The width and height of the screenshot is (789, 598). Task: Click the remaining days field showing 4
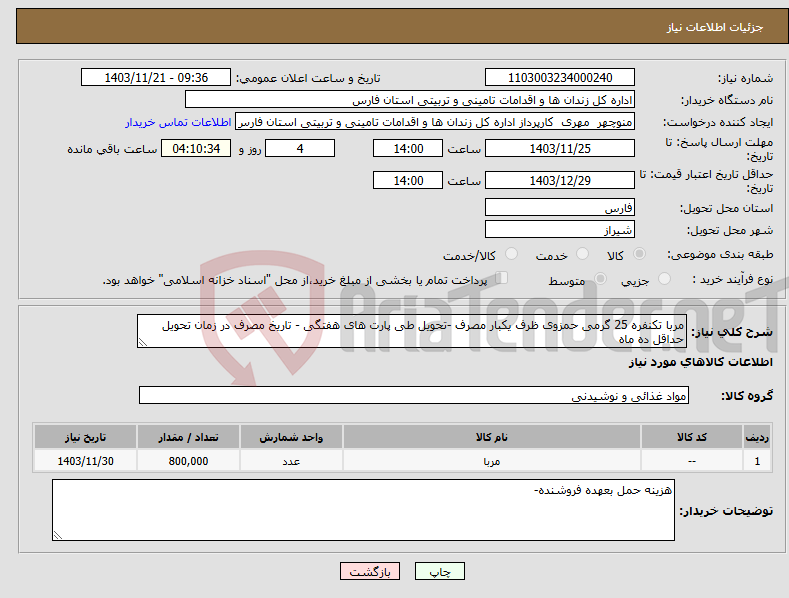(300, 148)
